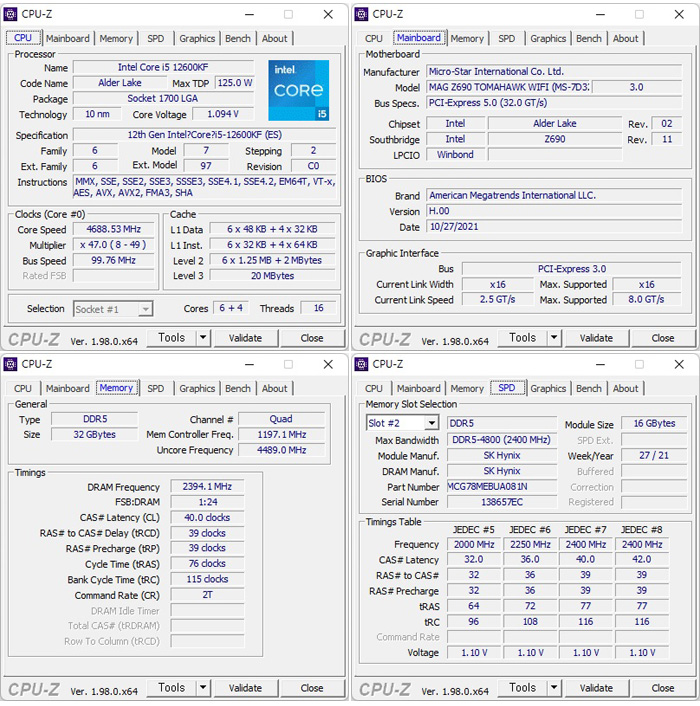
Task: Click the processor name field Intel Core i5 12600KF
Action: coord(163,68)
